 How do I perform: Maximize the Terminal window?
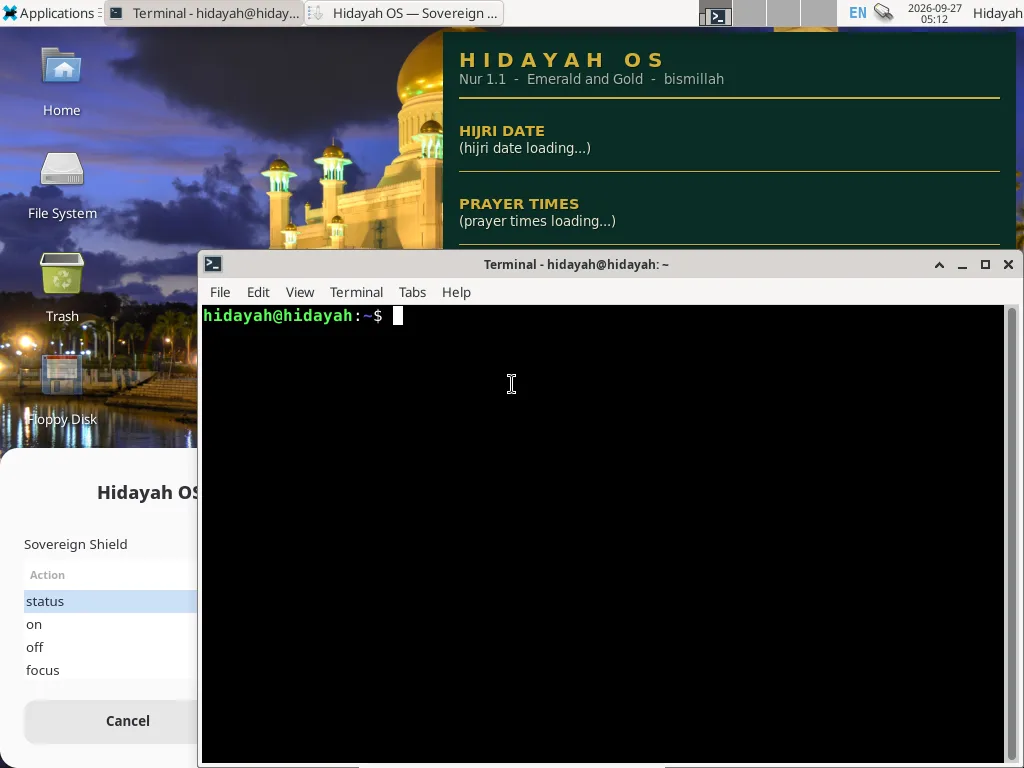[985, 264]
